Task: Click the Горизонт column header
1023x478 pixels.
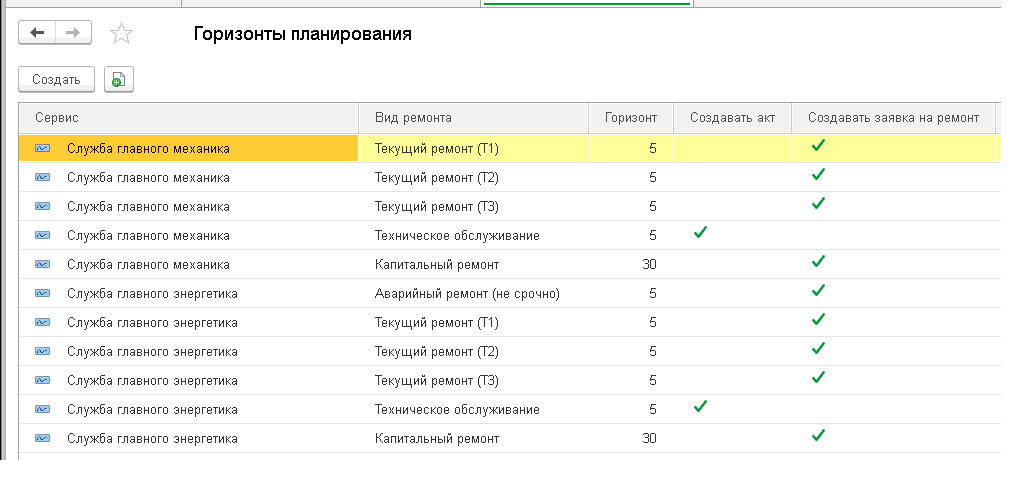Action: tap(630, 117)
